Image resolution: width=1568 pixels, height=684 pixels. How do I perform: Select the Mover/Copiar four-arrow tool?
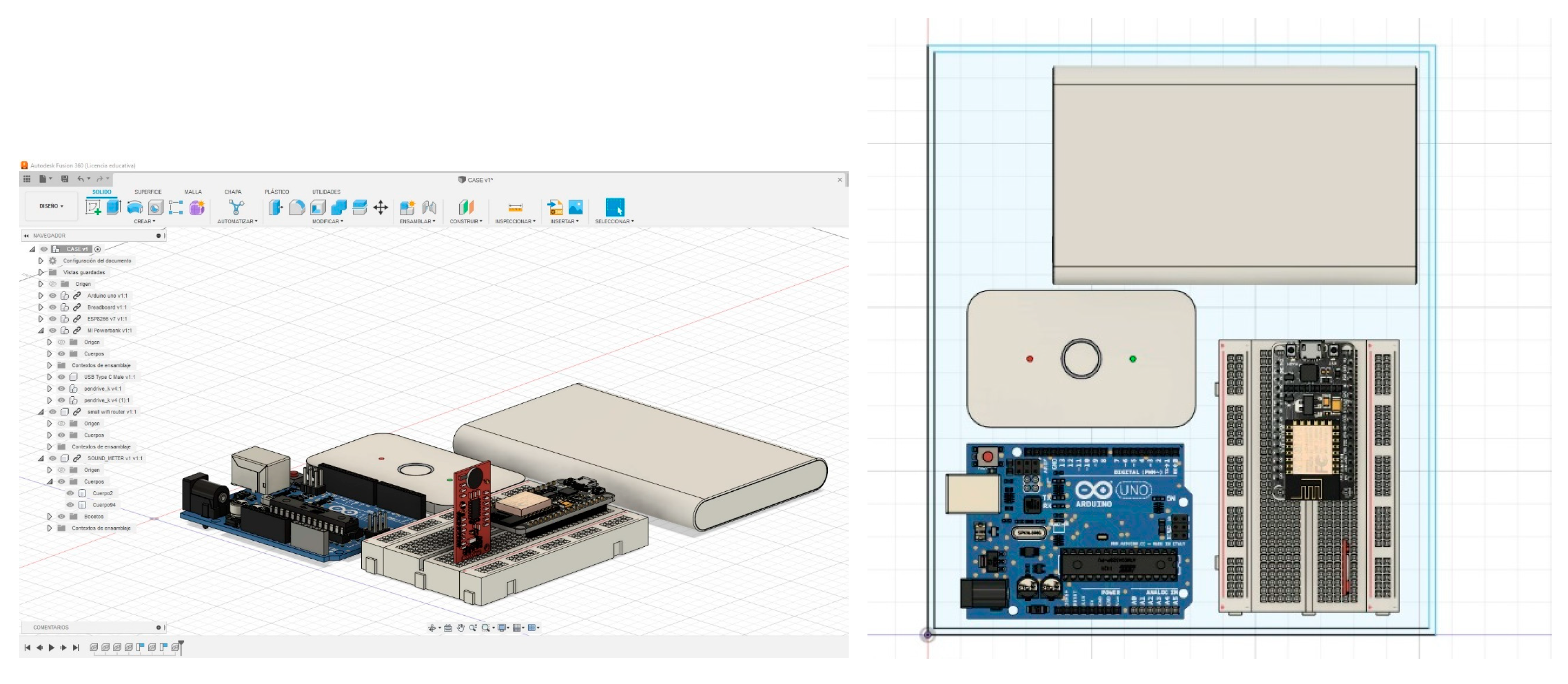click(380, 207)
